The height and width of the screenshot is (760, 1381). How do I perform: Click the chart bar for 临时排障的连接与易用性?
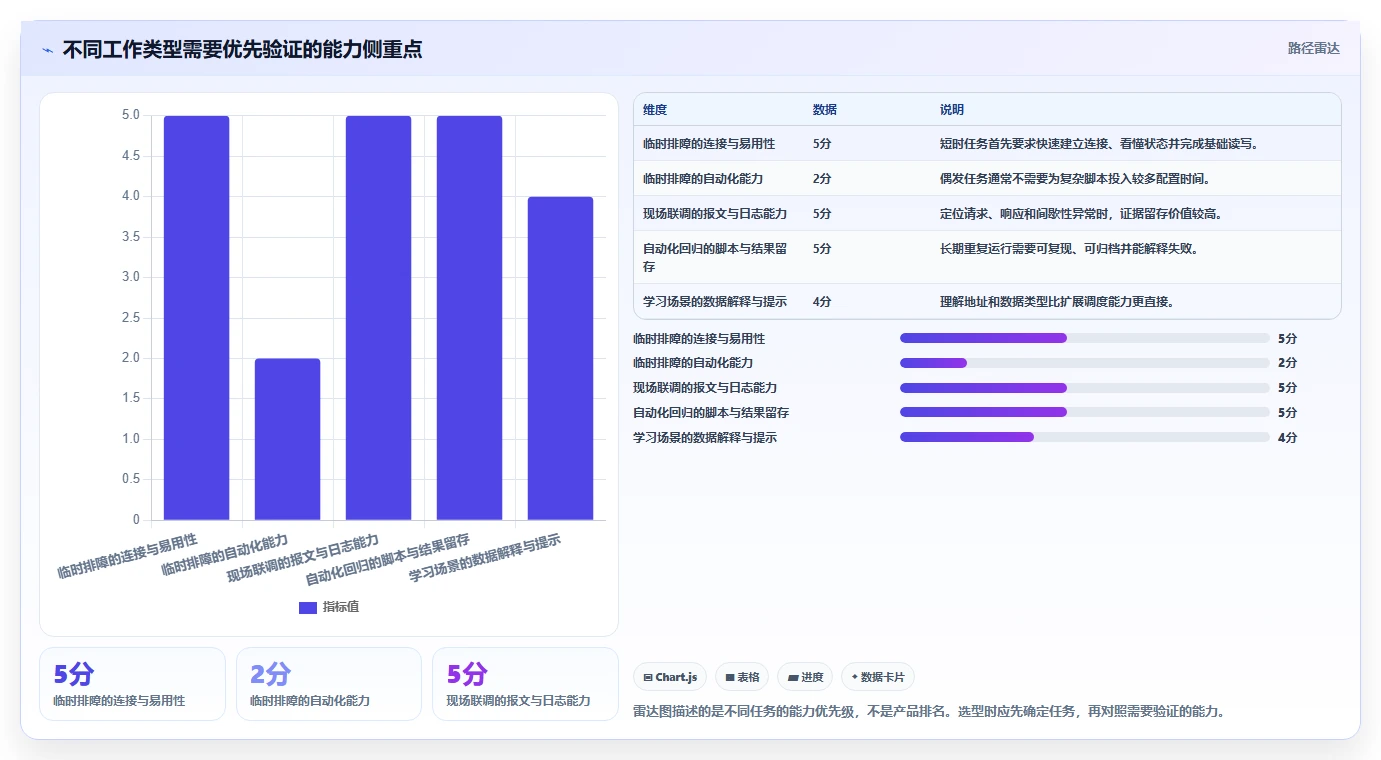pos(197,318)
